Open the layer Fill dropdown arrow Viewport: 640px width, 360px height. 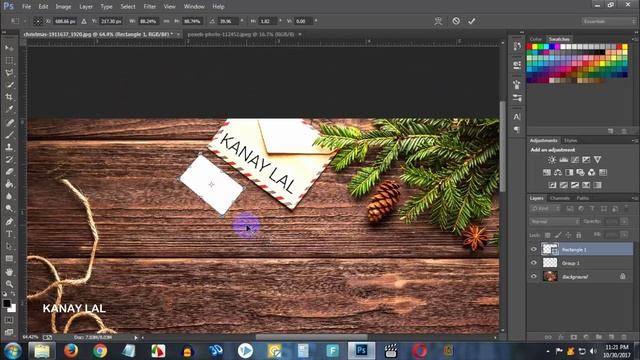coord(624,235)
